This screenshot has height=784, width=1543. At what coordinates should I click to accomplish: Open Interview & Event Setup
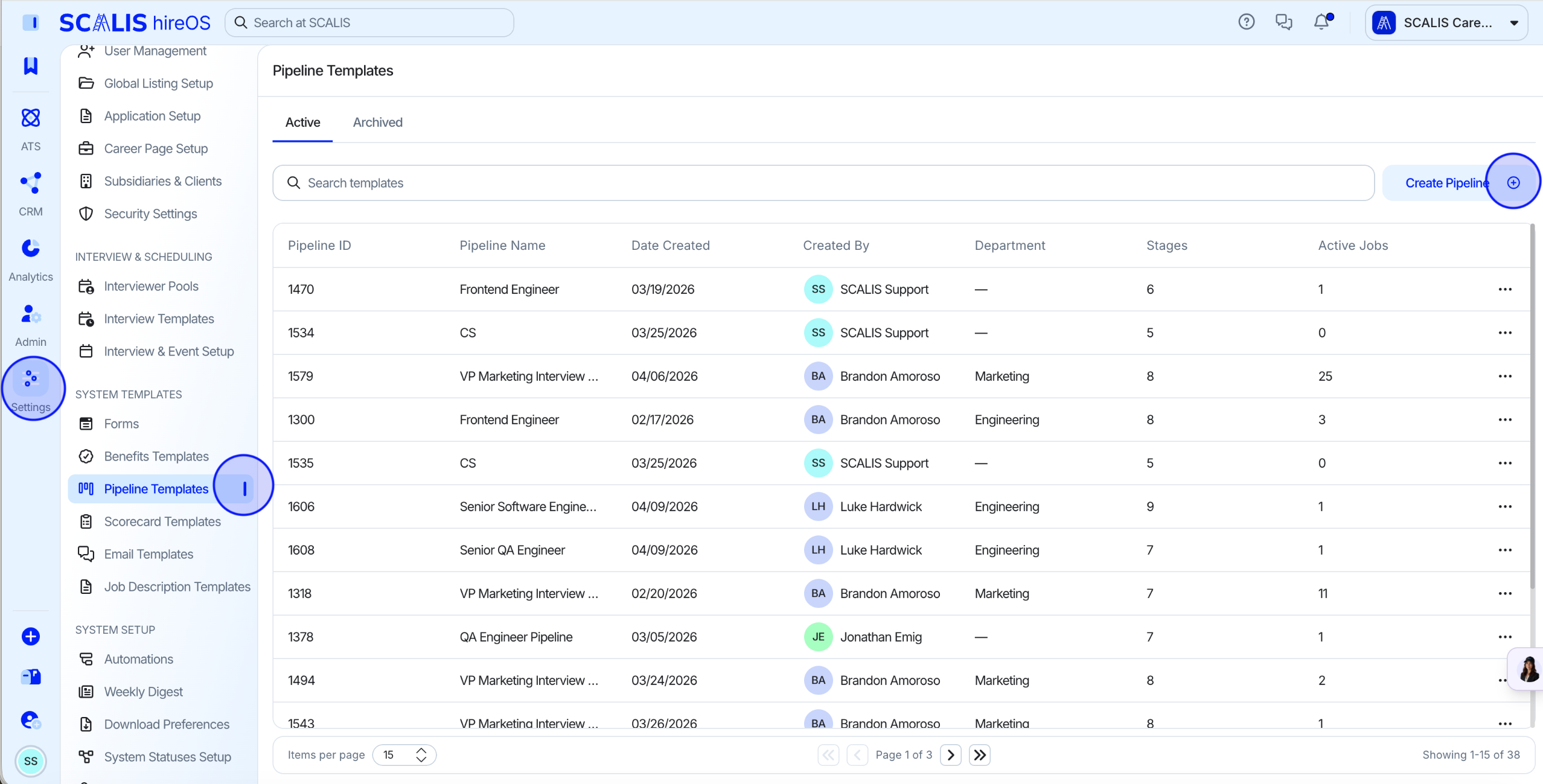coord(168,351)
